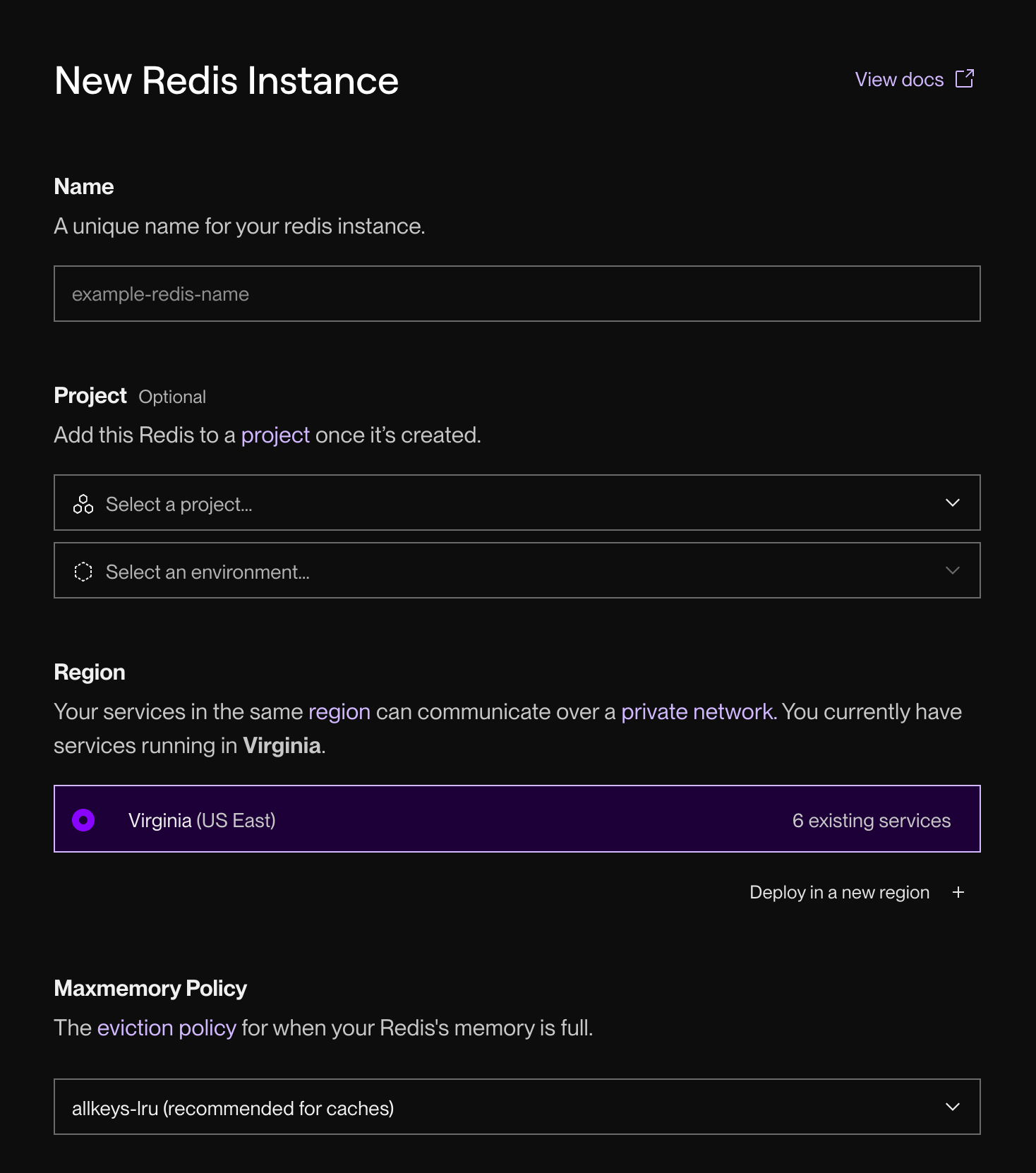Click the dashed circle environment icon

83,572
